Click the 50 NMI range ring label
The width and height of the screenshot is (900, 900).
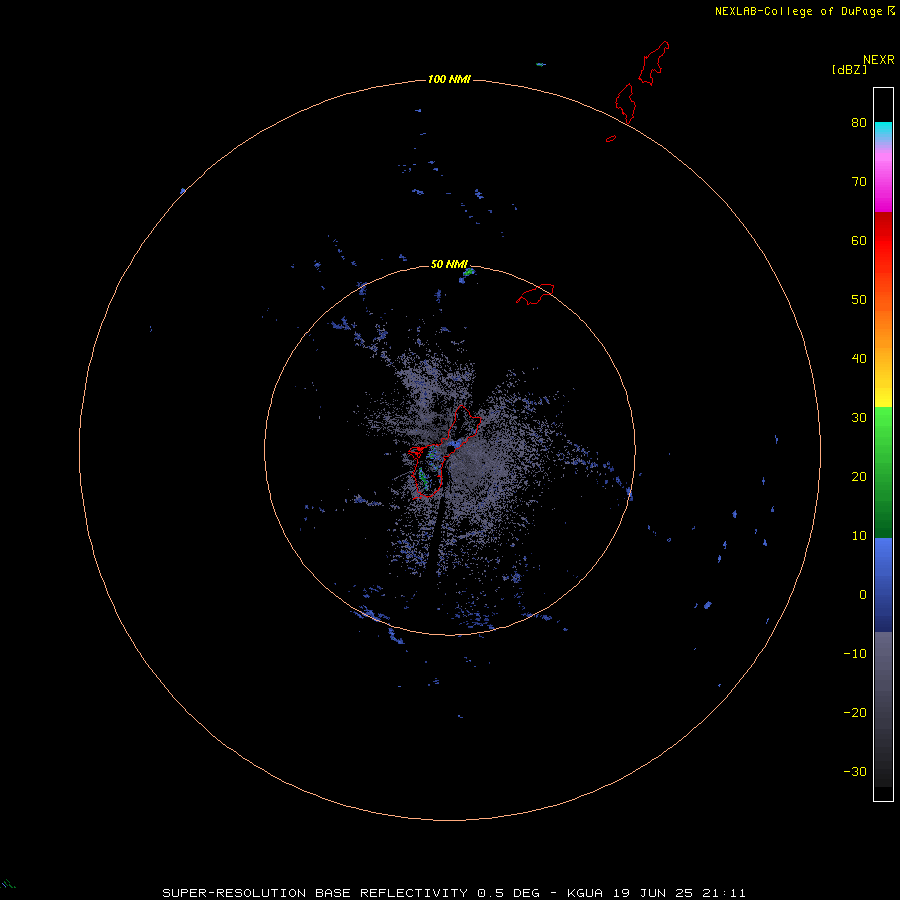(449, 264)
